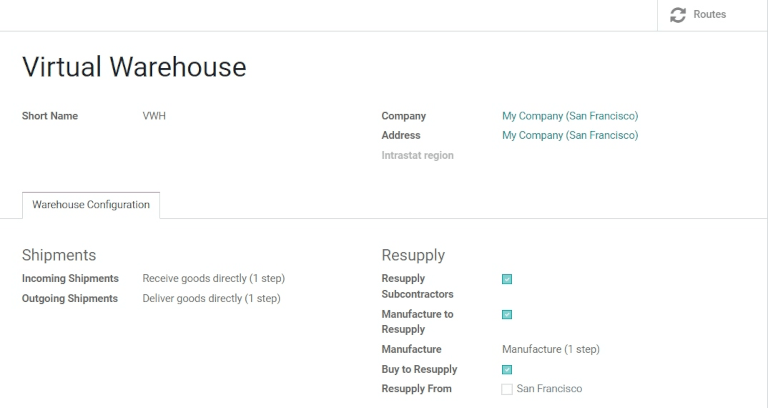Click the Virtual Warehouse name title

[x=134, y=67]
